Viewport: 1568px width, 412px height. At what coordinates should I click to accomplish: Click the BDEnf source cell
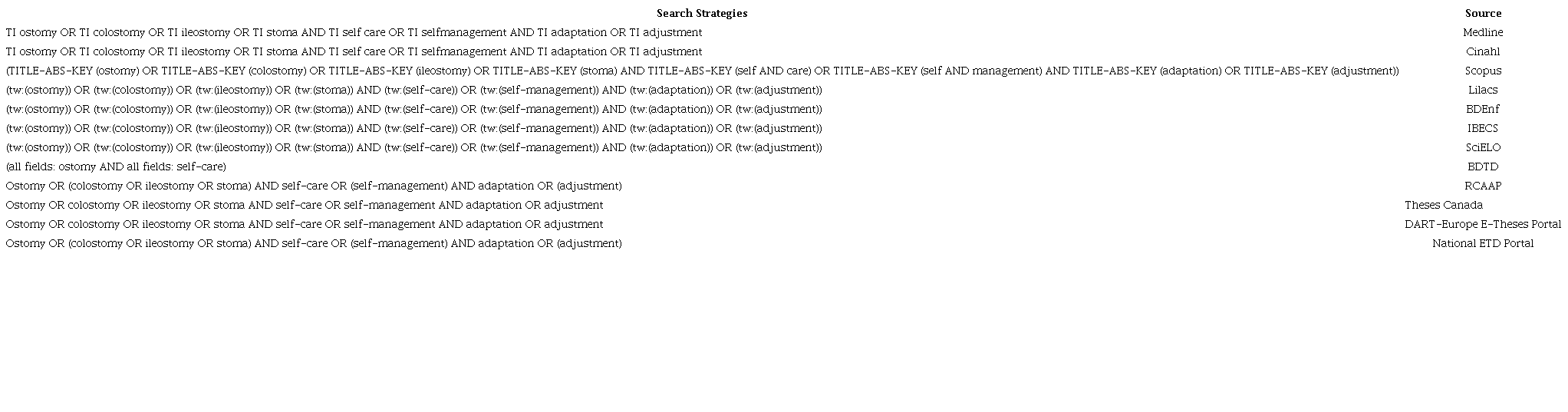point(1482,109)
